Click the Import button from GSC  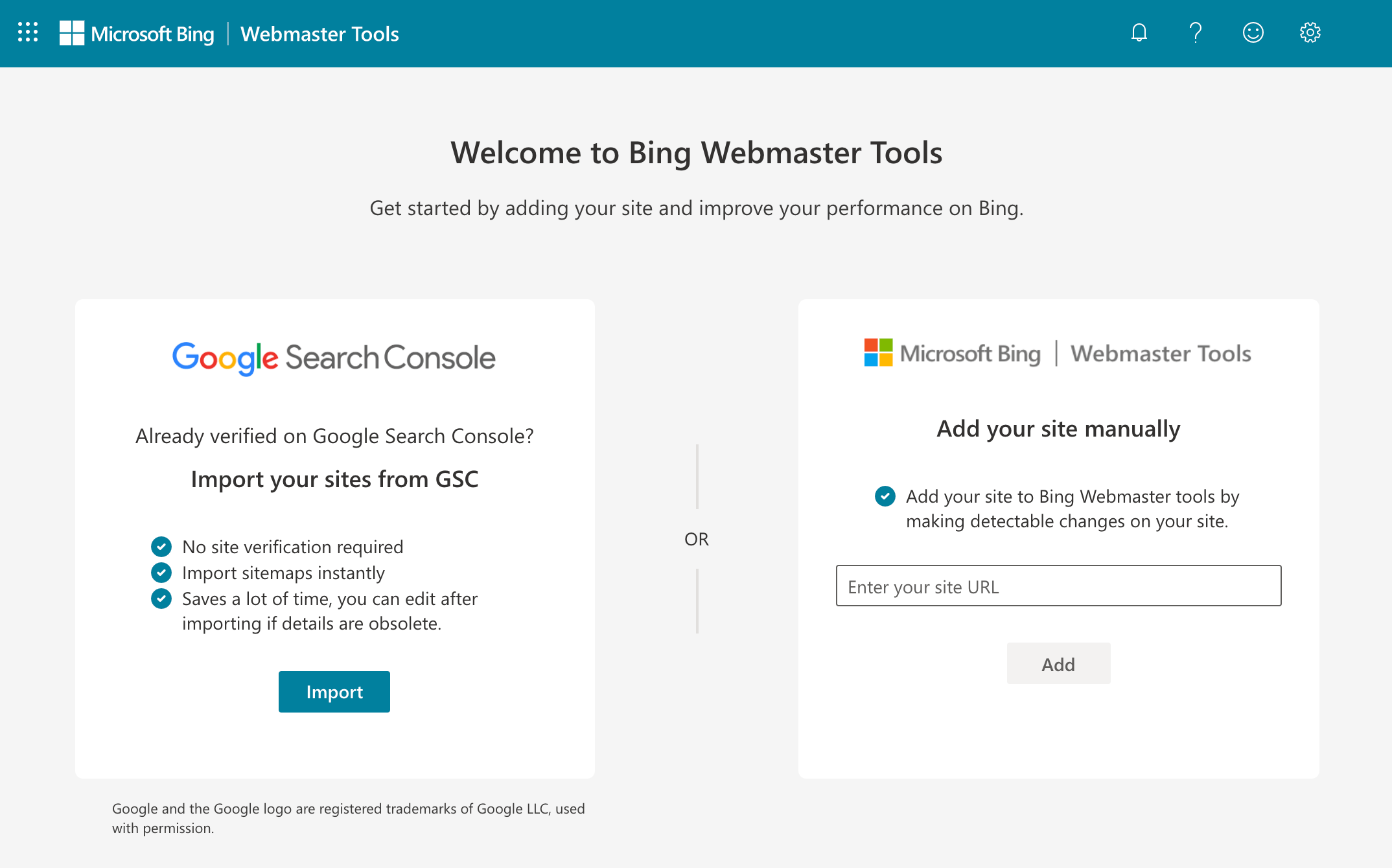[334, 691]
